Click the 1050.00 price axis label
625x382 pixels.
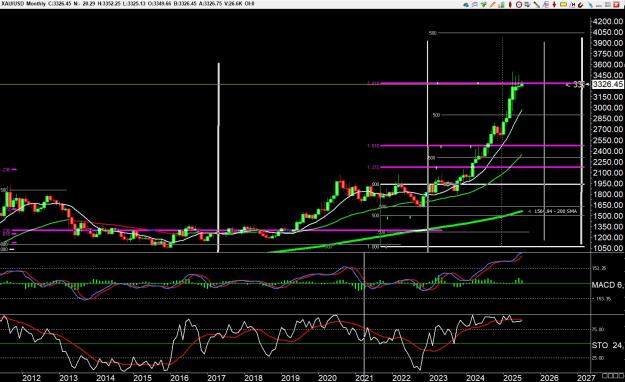click(607, 248)
